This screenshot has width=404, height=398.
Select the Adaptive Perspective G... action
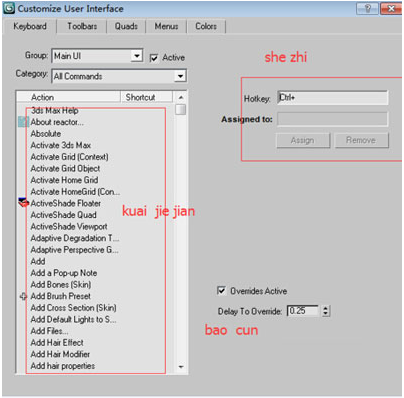pos(74,250)
